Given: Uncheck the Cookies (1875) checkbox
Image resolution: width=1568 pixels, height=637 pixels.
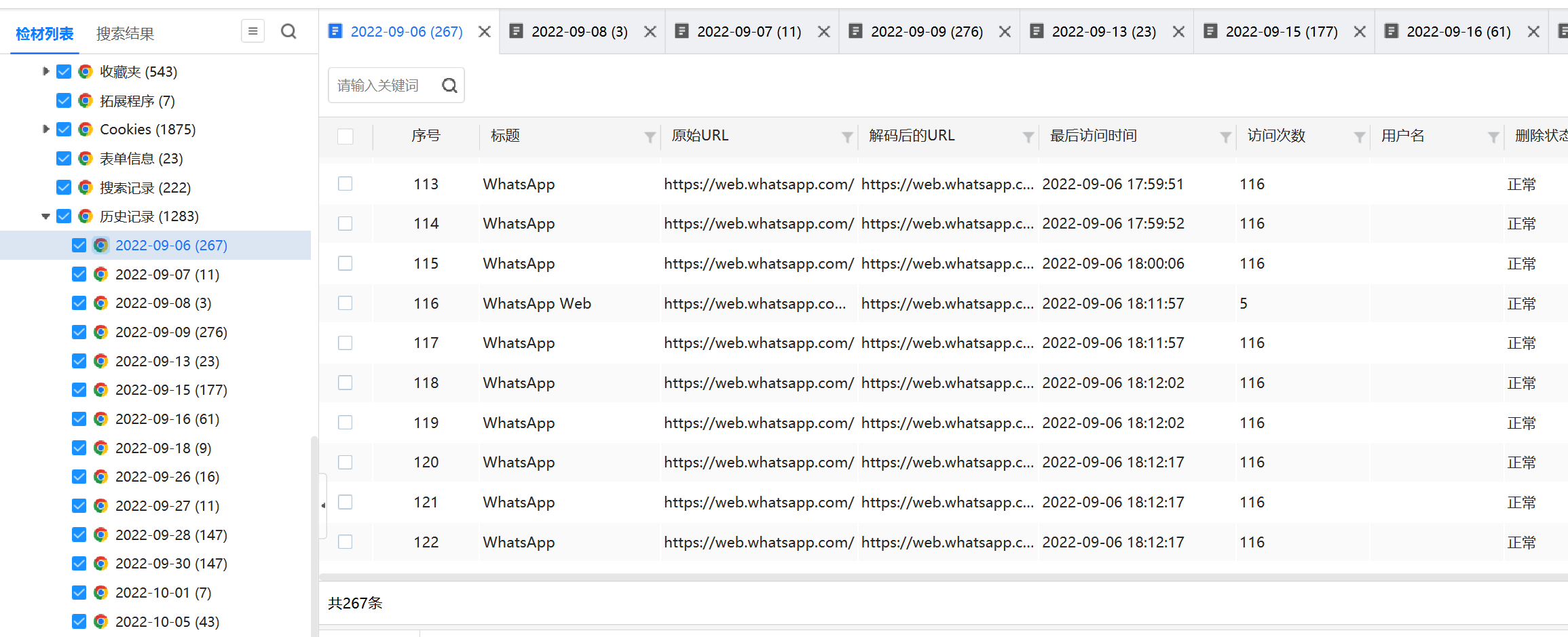Looking at the screenshot, I should click(64, 129).
